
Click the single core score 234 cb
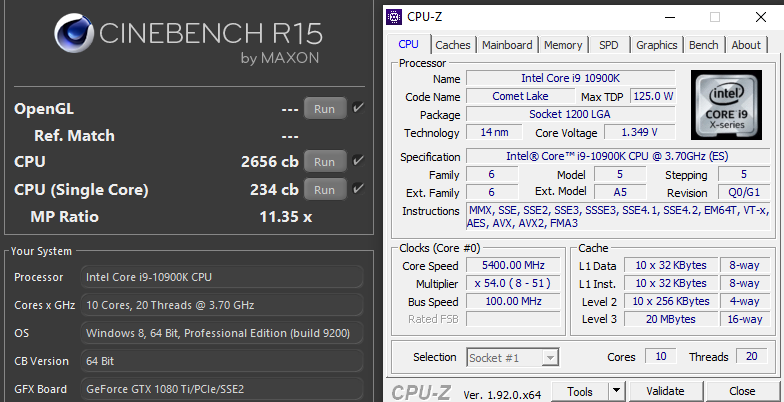(x=274, y=190)
